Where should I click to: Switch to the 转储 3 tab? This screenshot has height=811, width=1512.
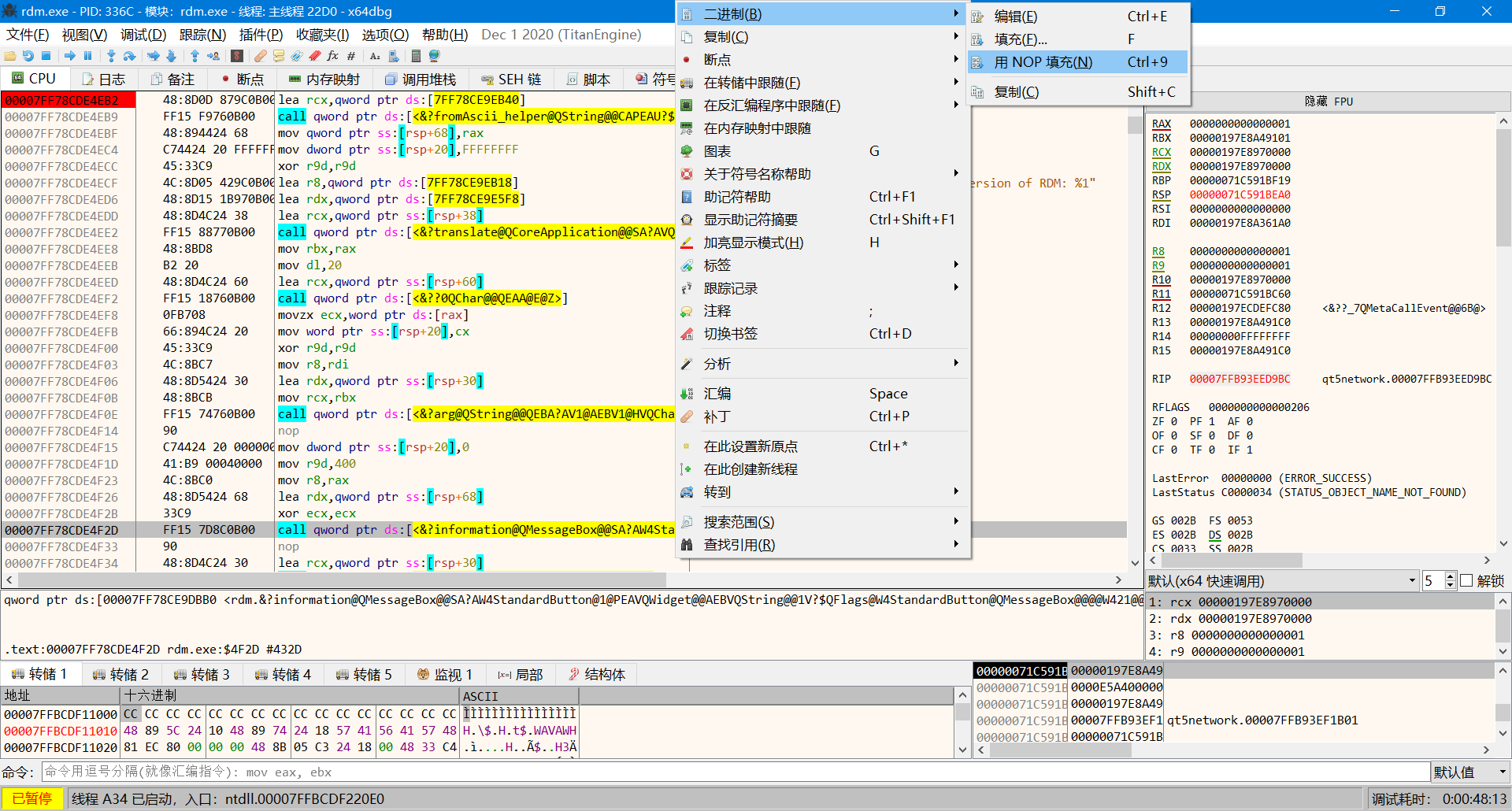202,674
